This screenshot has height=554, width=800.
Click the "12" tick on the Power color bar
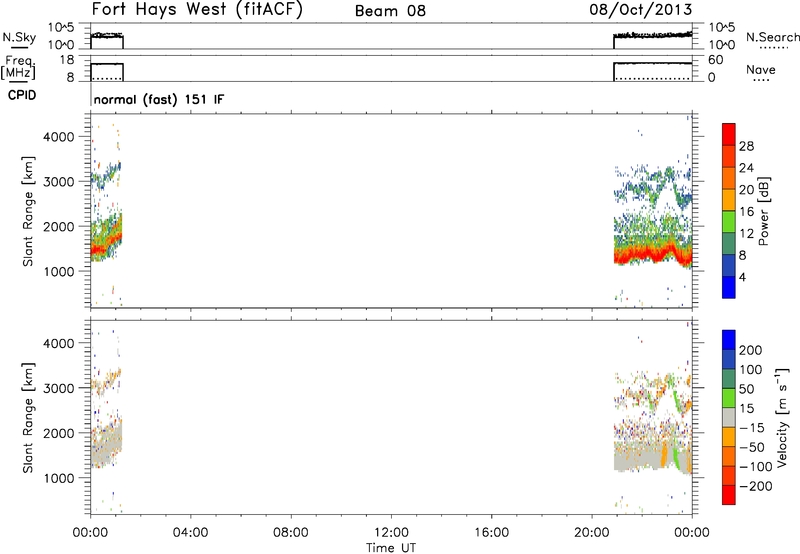tap(746, 234)
